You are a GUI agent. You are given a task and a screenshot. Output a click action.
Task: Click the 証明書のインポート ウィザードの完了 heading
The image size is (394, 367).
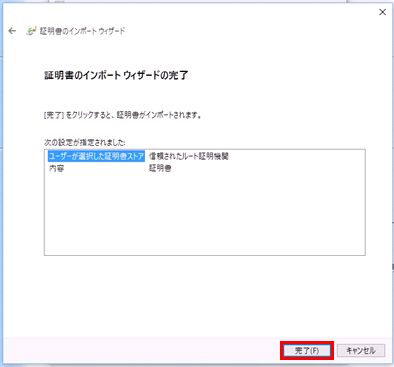[116, 75]
